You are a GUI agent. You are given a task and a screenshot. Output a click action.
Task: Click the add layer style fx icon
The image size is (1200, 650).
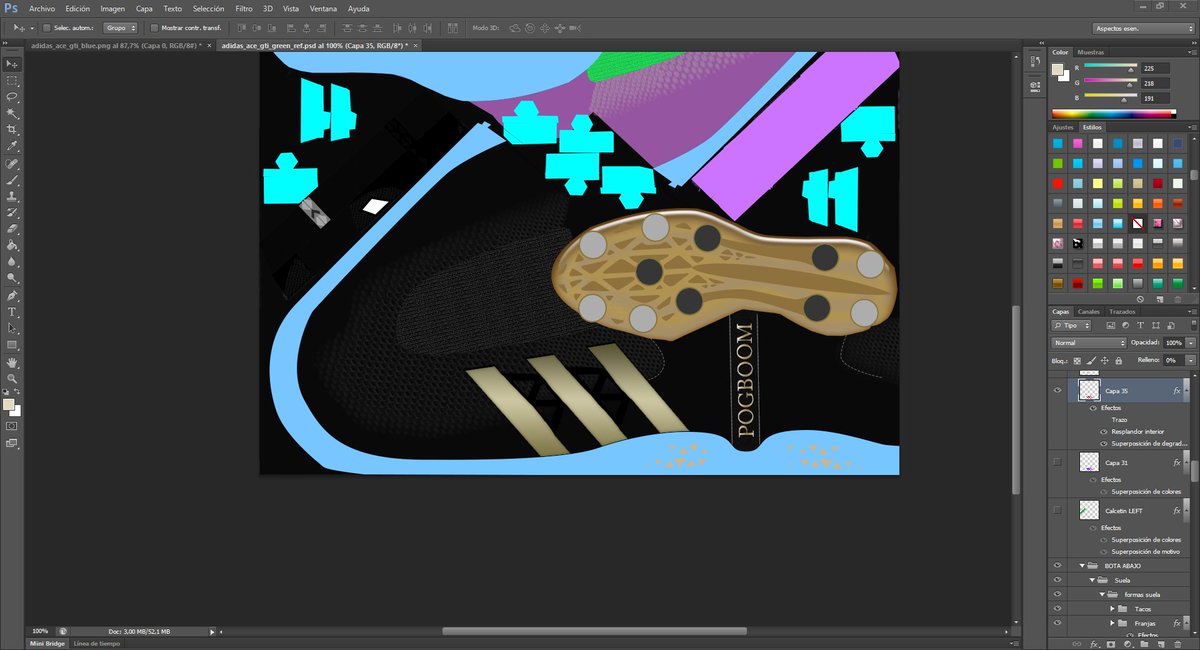click(1095, 643)
